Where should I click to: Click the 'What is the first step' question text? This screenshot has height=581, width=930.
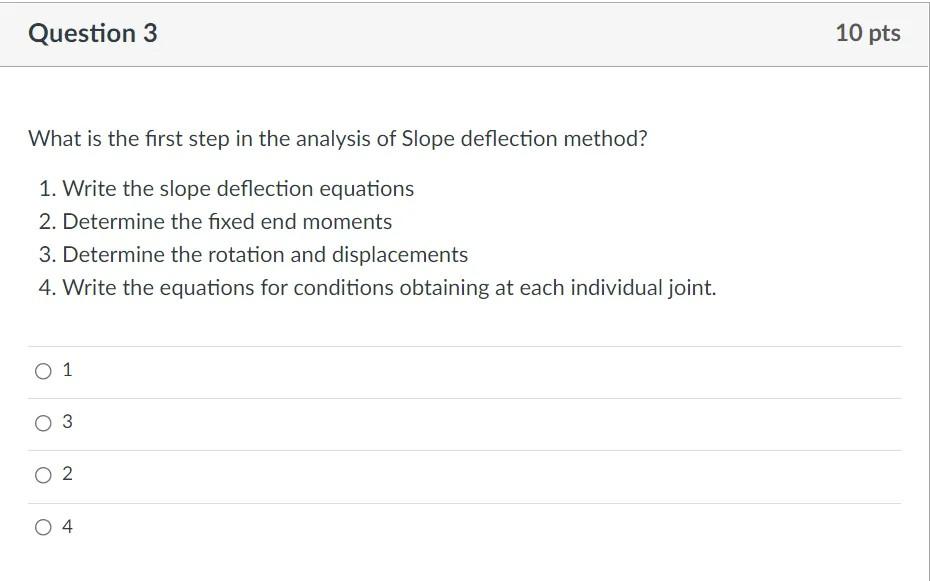tap(337, 139)
